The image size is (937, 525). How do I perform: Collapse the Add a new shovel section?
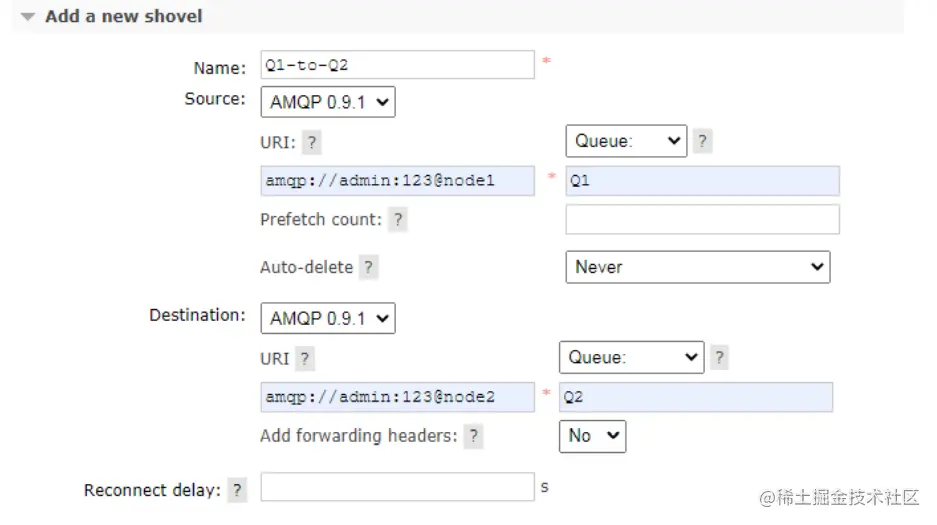coord(27,17)
